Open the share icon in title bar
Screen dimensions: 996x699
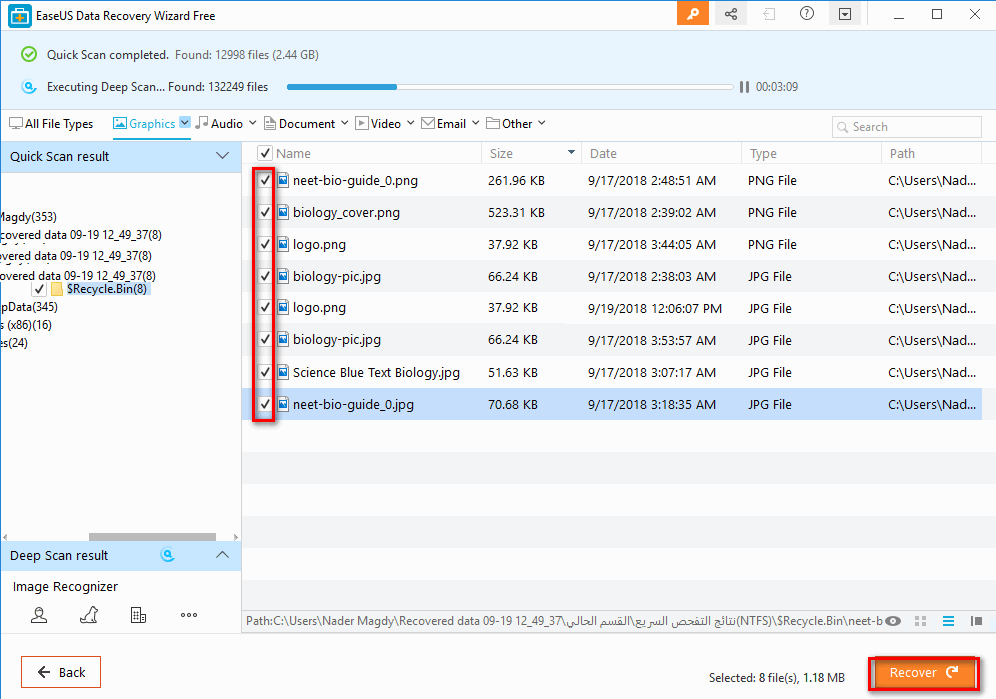(730, 14)
